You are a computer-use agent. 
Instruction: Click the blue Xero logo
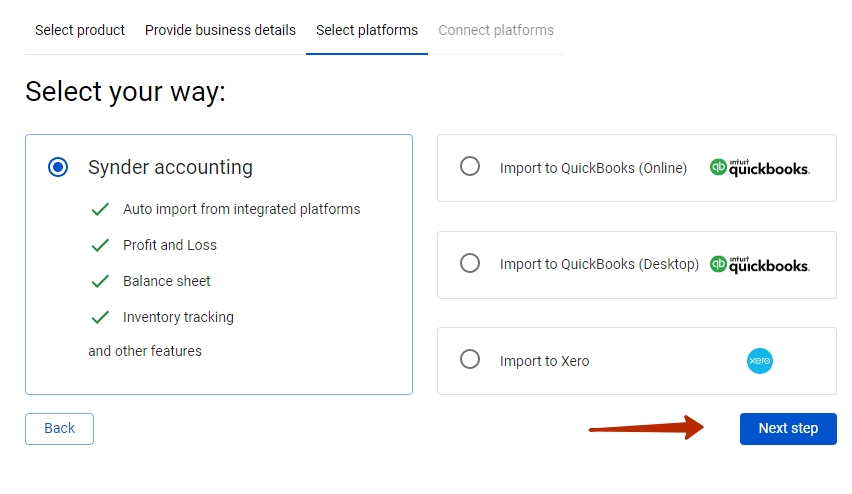(x=760, y=361)
